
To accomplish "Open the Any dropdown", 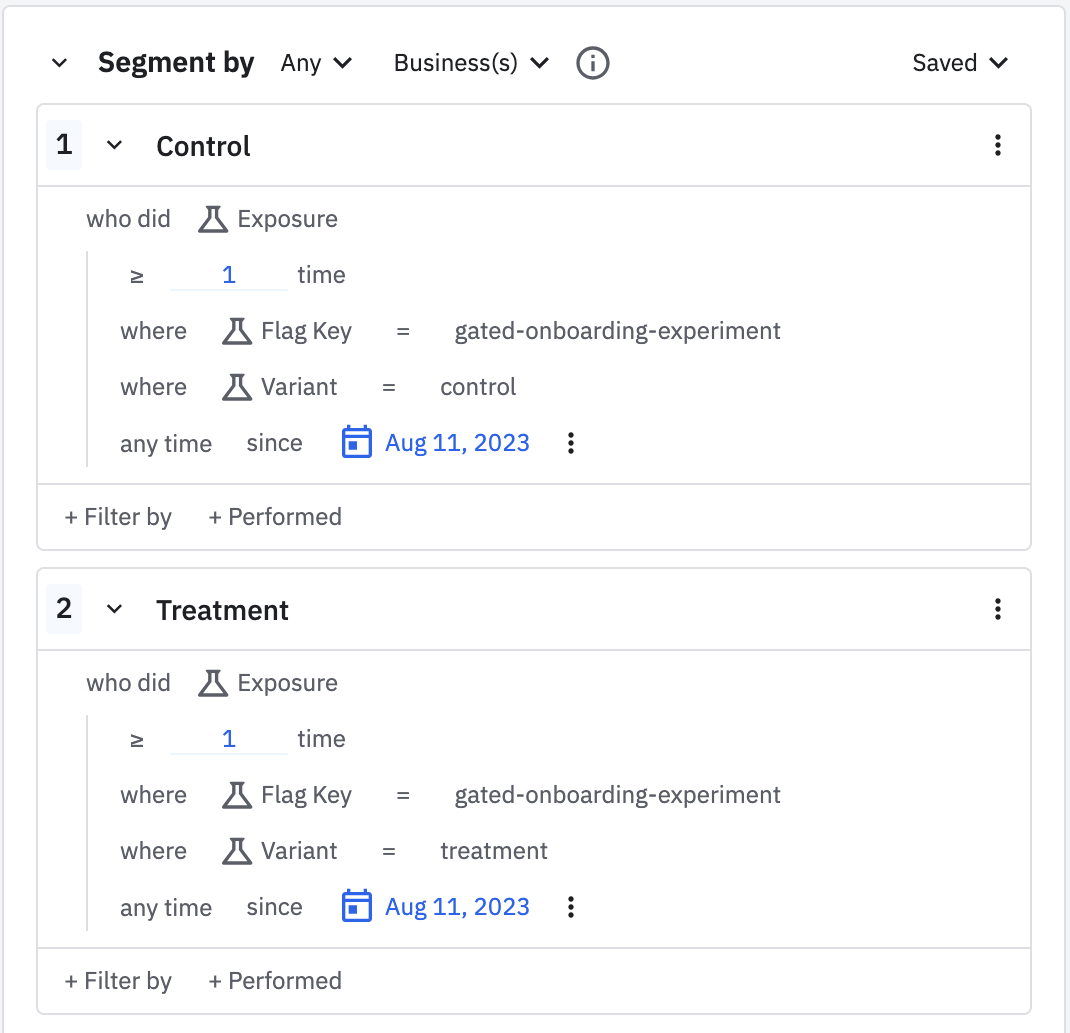I will tap(317, 63).
